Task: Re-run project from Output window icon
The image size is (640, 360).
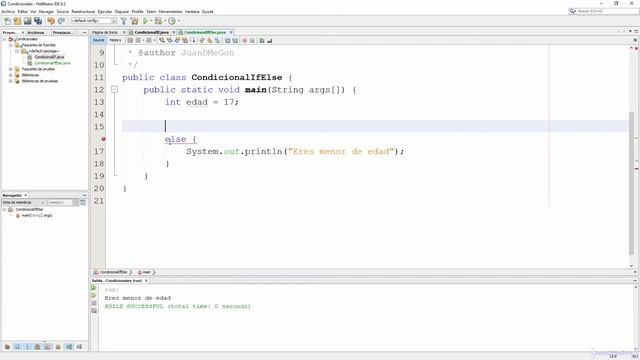Action: 94,288
